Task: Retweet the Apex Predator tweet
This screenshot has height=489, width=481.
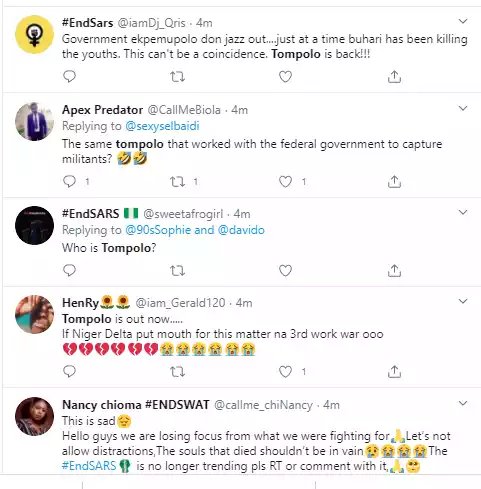Action: [177, 182]
